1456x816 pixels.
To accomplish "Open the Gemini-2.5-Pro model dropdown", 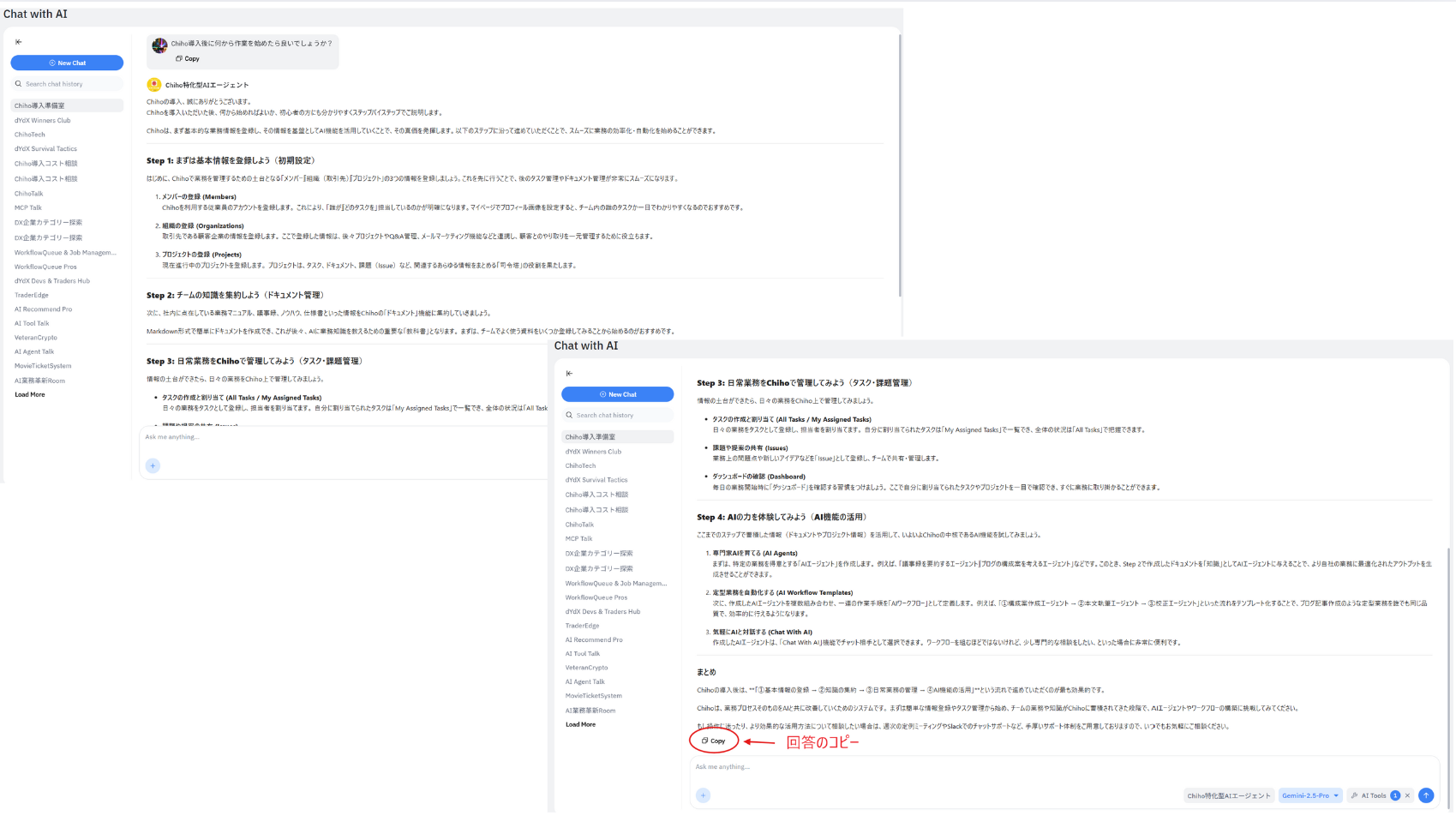I will [x=1309, y=796].
